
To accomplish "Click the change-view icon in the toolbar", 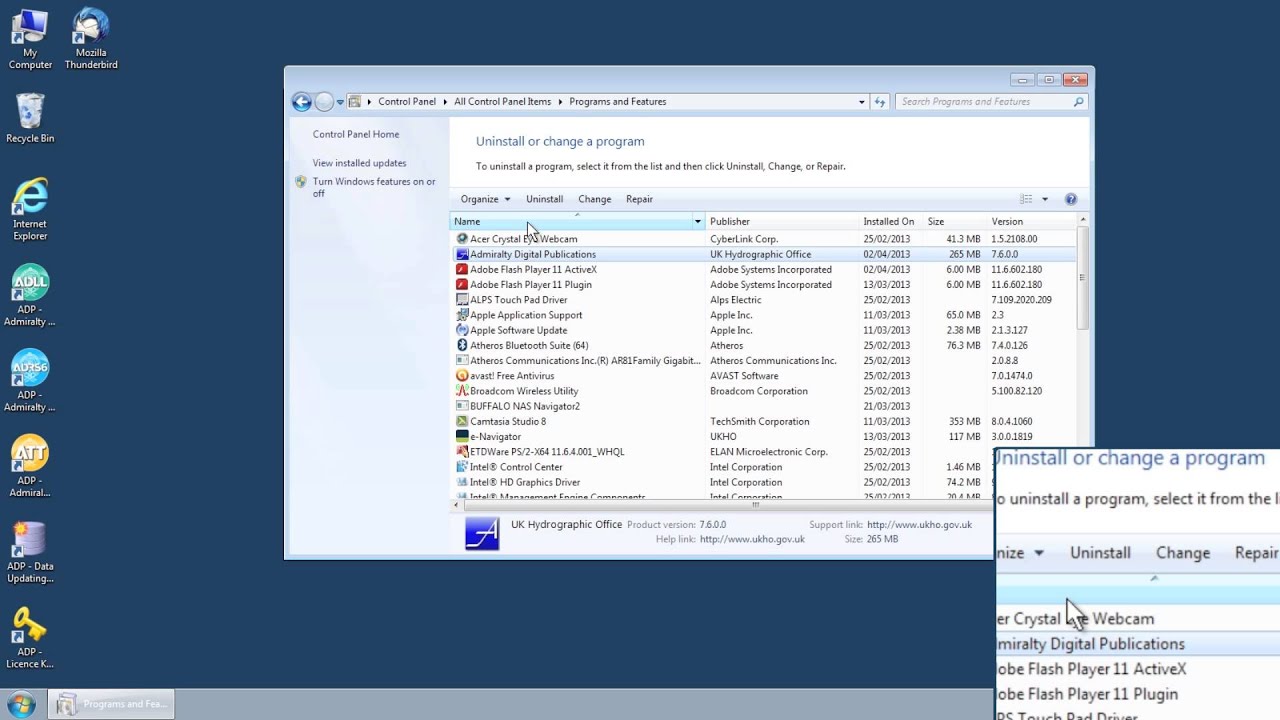I will coord(1026,199).
